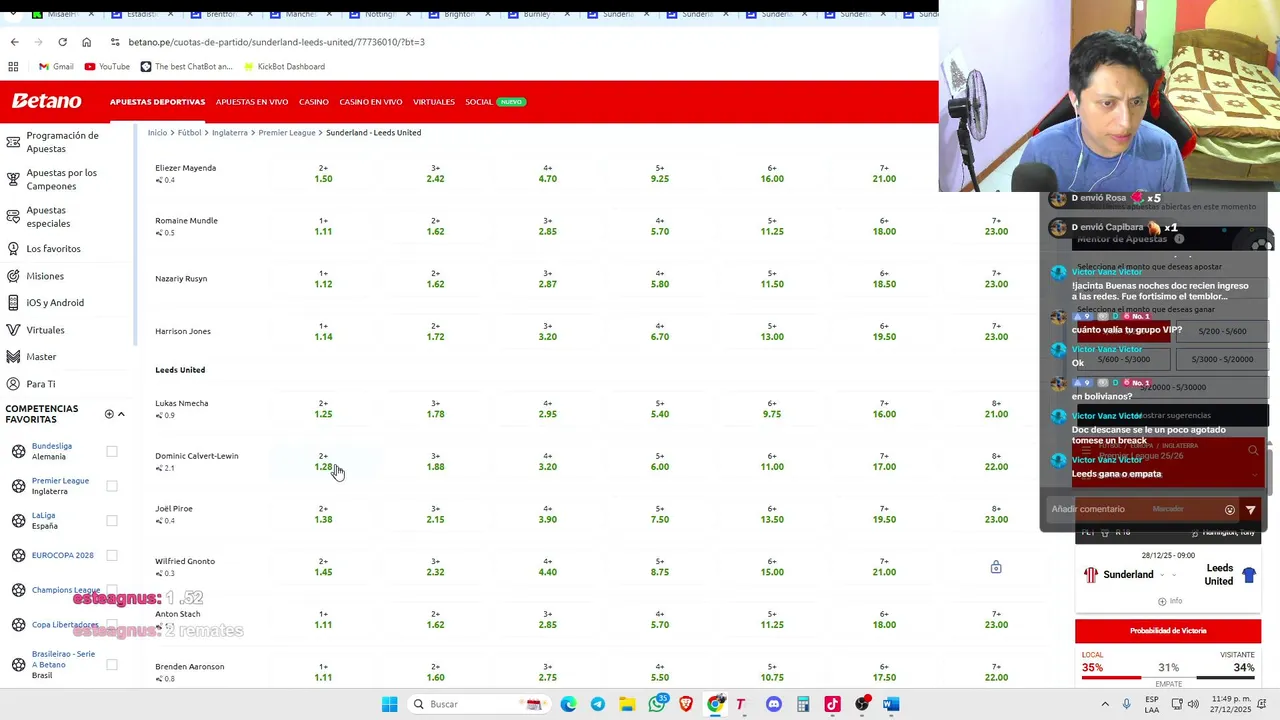Collapse the Competencias Favoritas section
This screenshot has width=1280, height=720.
(x=121, y=414)
